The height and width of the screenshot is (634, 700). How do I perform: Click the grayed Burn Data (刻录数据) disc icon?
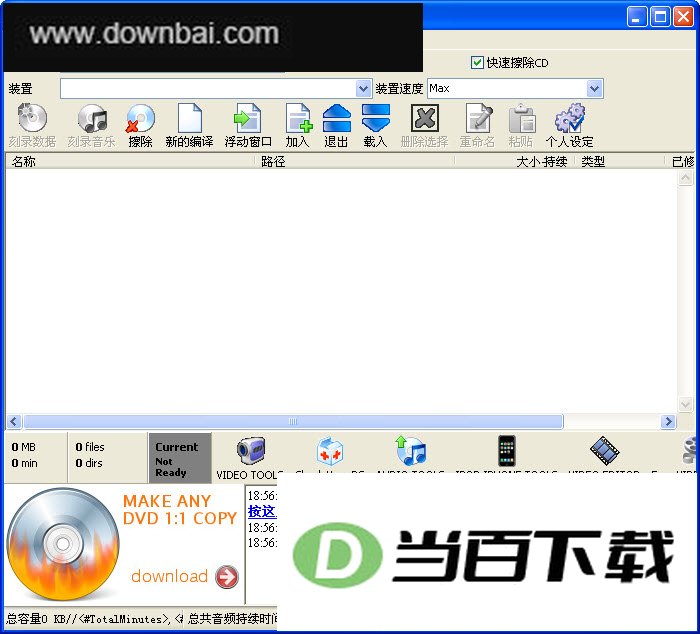pyautogui.click(x=32, y=119)
